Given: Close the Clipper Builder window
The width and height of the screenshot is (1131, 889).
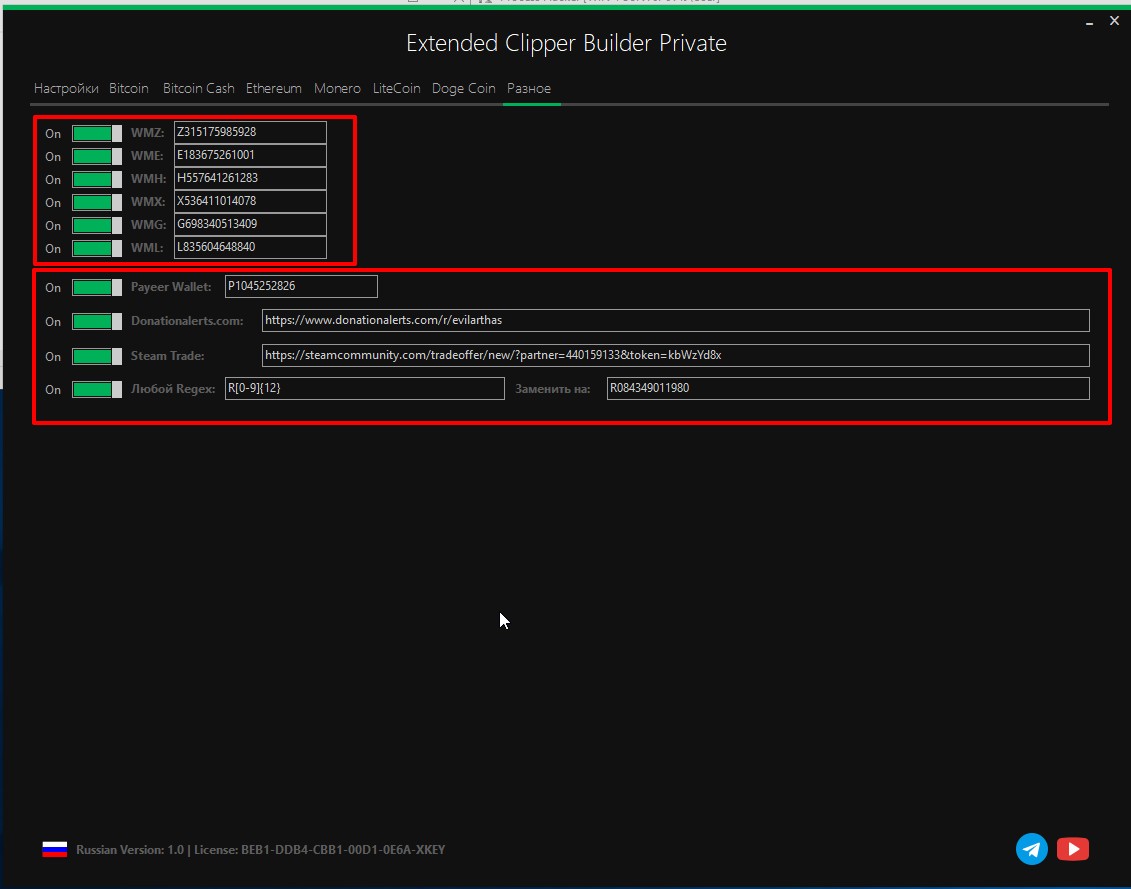Looking at the screenshot, I should click(1114, 21).
